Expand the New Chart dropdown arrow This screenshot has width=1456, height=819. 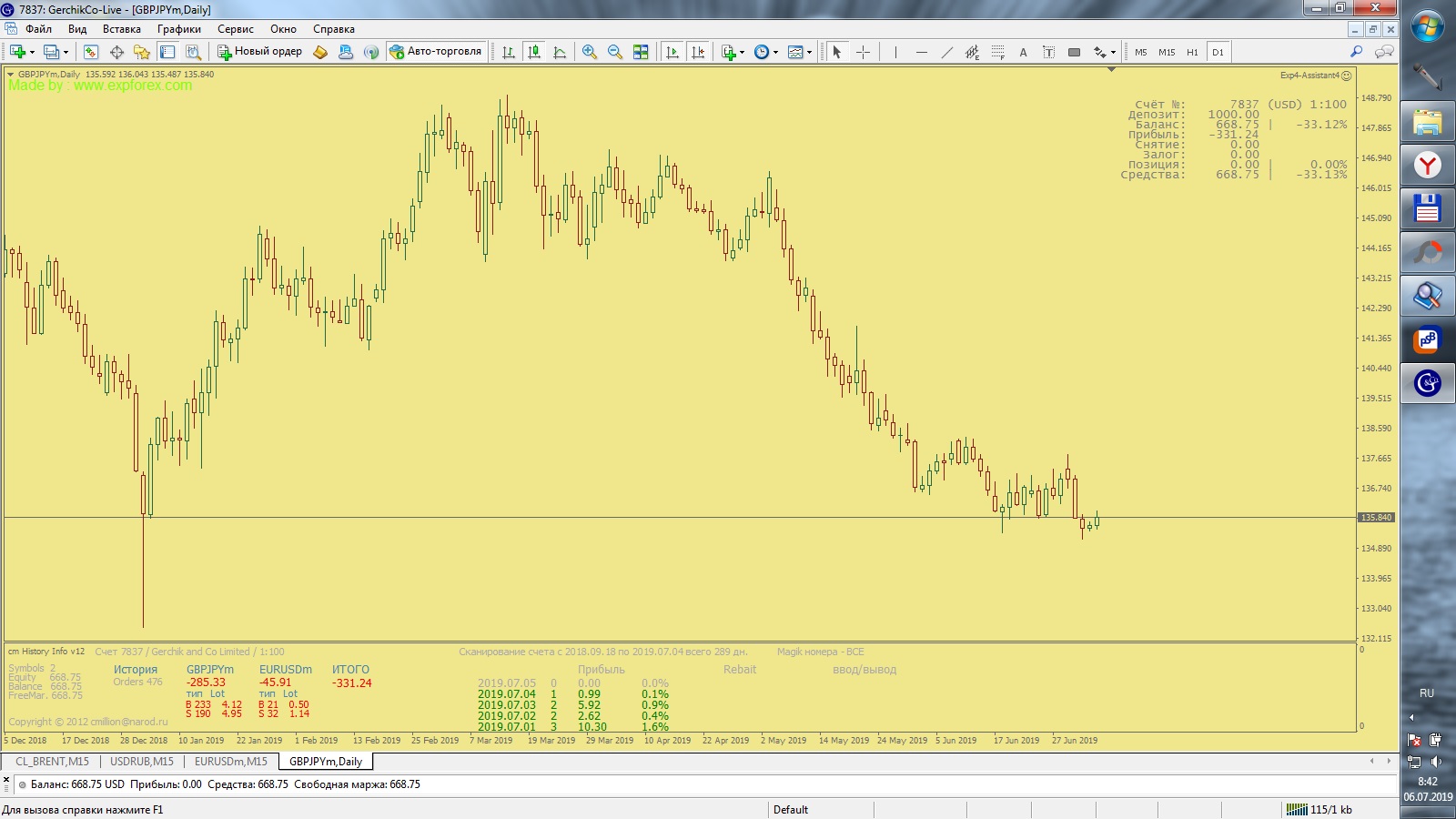click(x=32, y=52)
